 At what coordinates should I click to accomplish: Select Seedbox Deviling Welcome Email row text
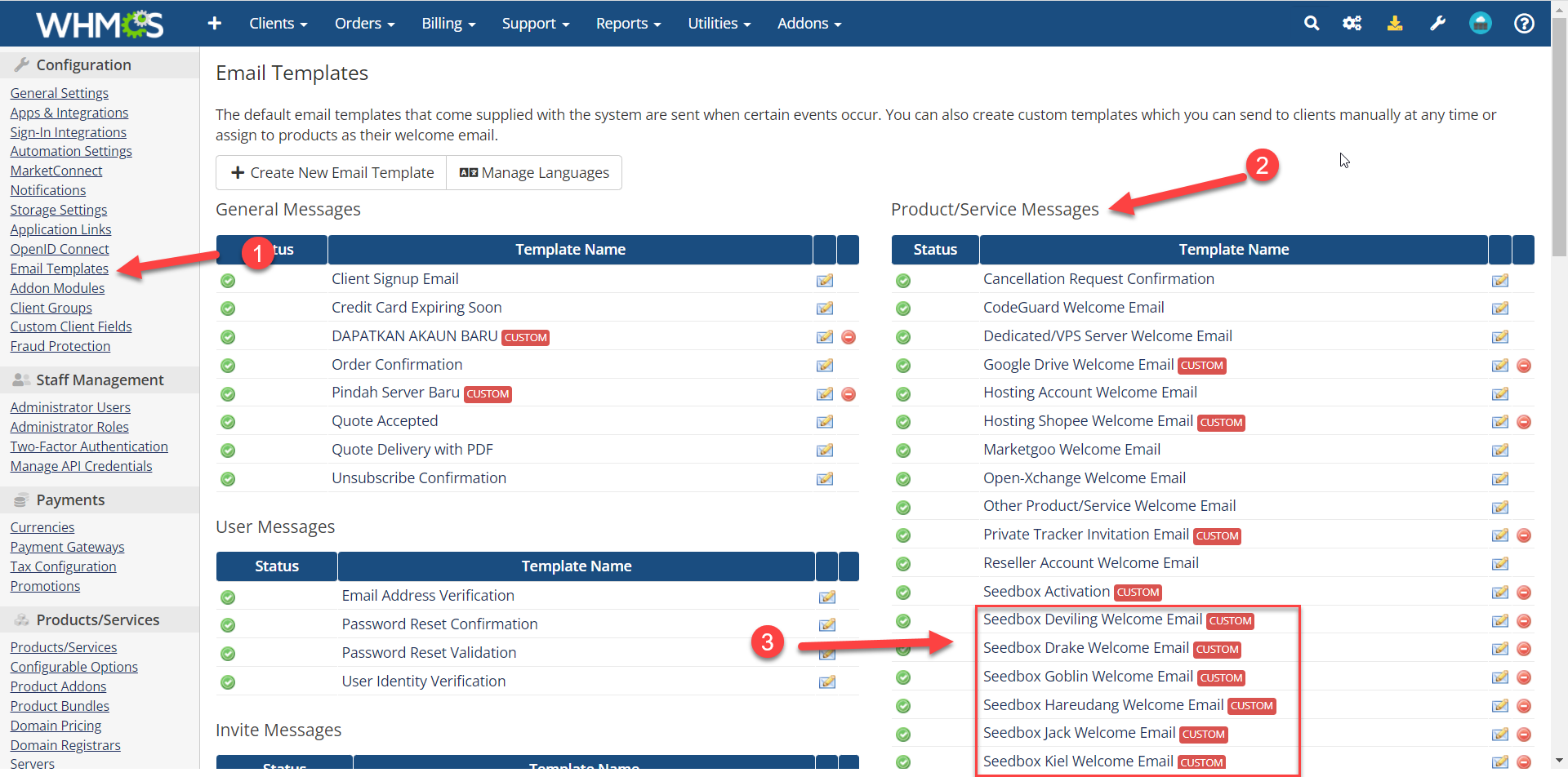[1093, 619]
